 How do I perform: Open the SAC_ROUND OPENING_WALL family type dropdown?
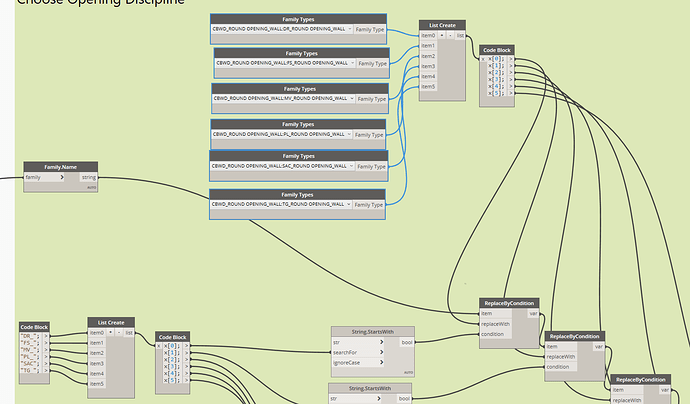(x=282, y=166)
